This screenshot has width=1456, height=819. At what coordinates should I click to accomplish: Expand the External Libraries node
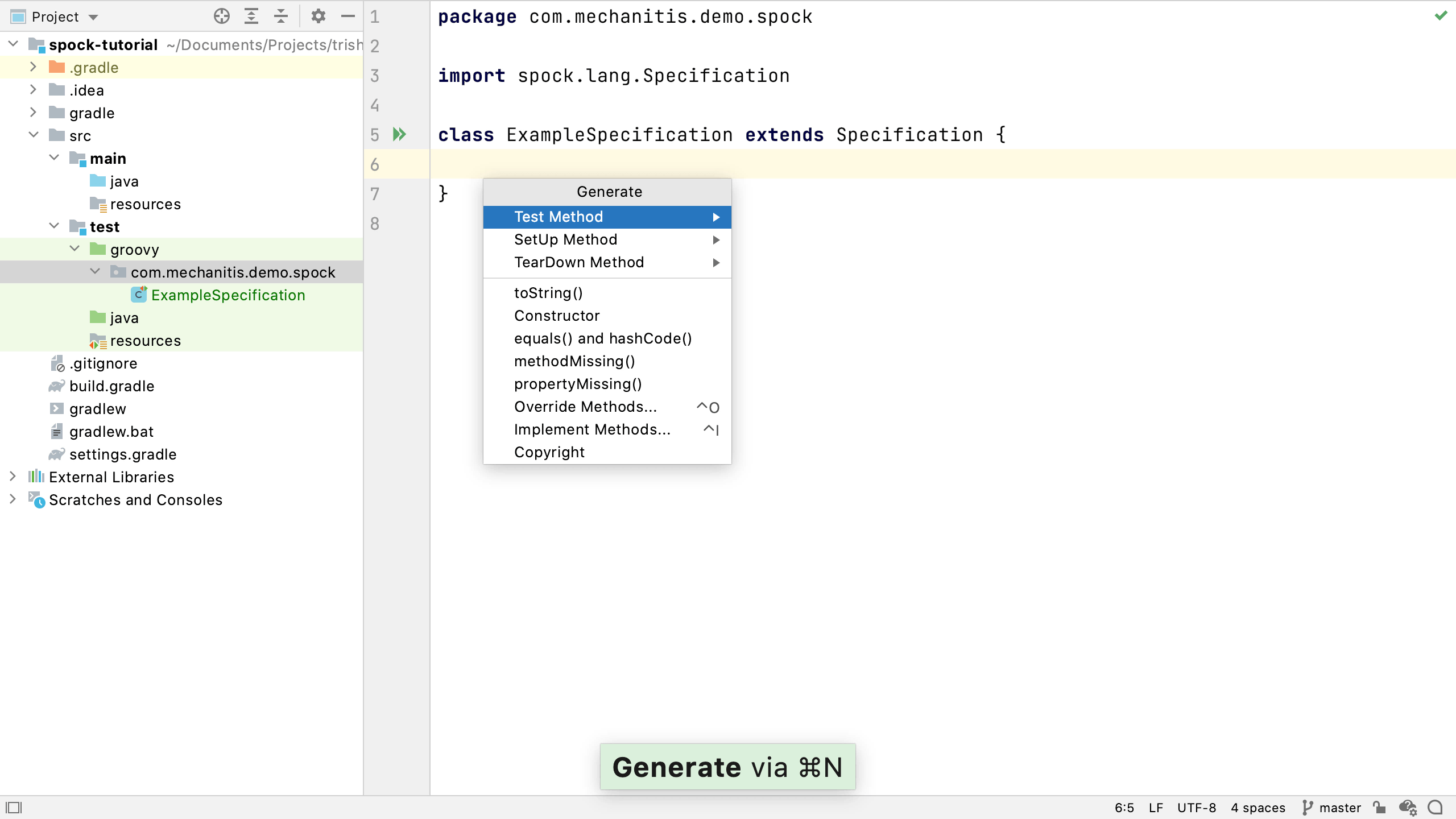tap(13, 477)
